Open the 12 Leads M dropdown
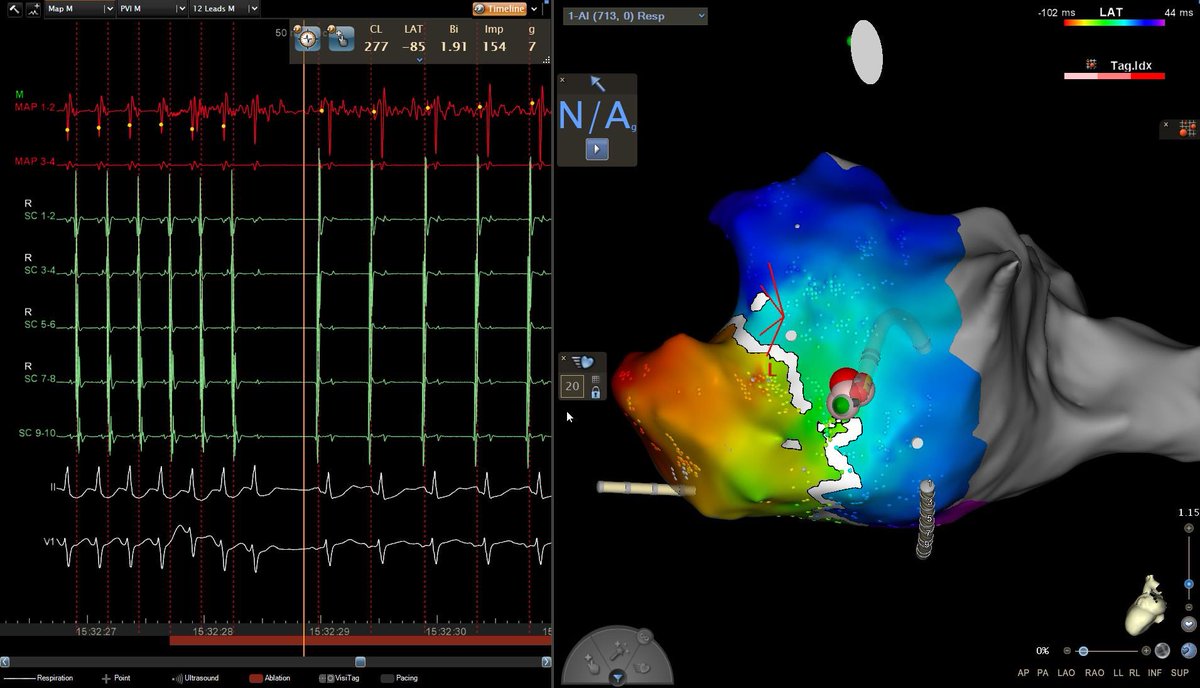Viewport: 1200px width, 688px height. click(253, 8)
